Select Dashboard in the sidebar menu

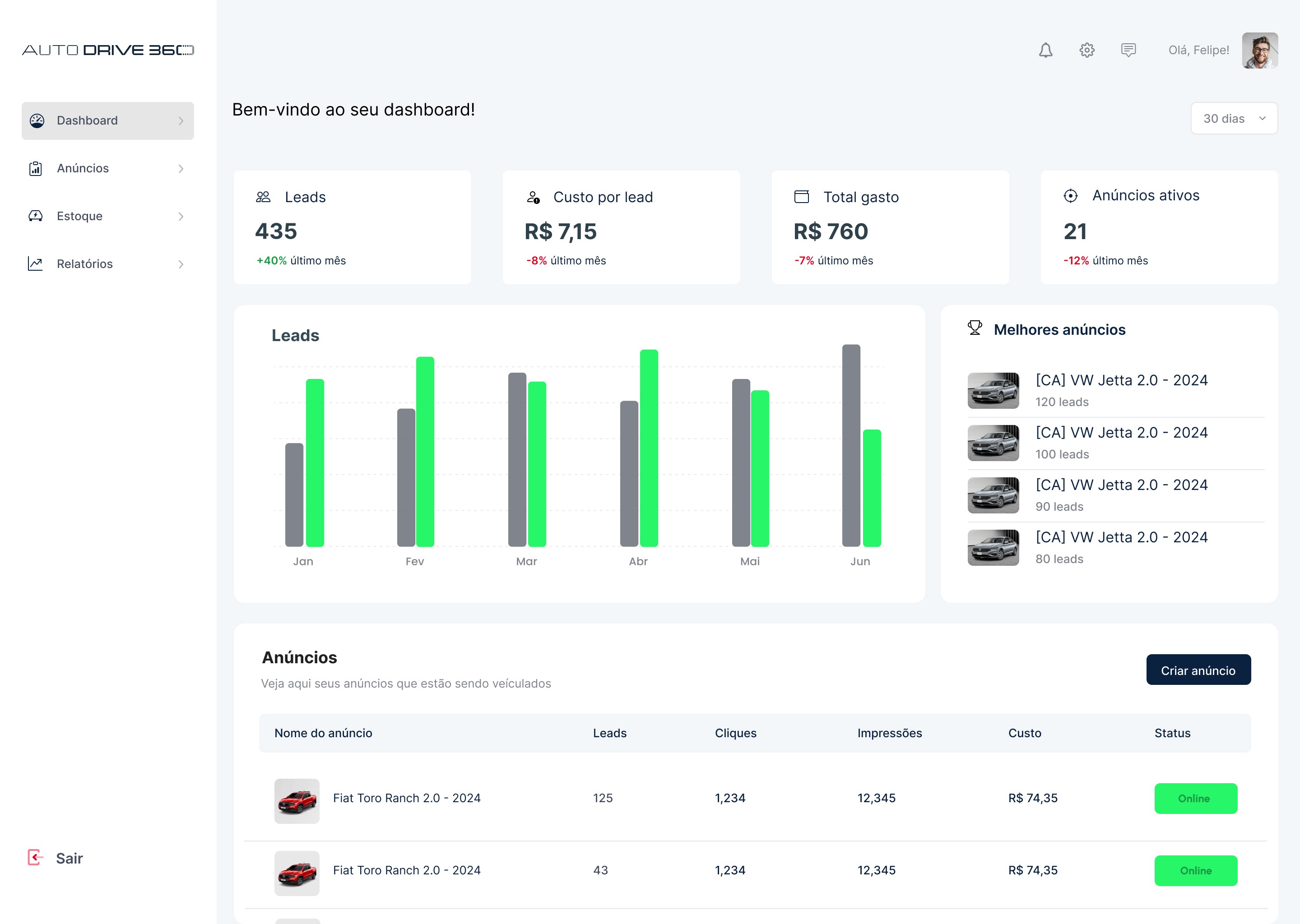87,120
